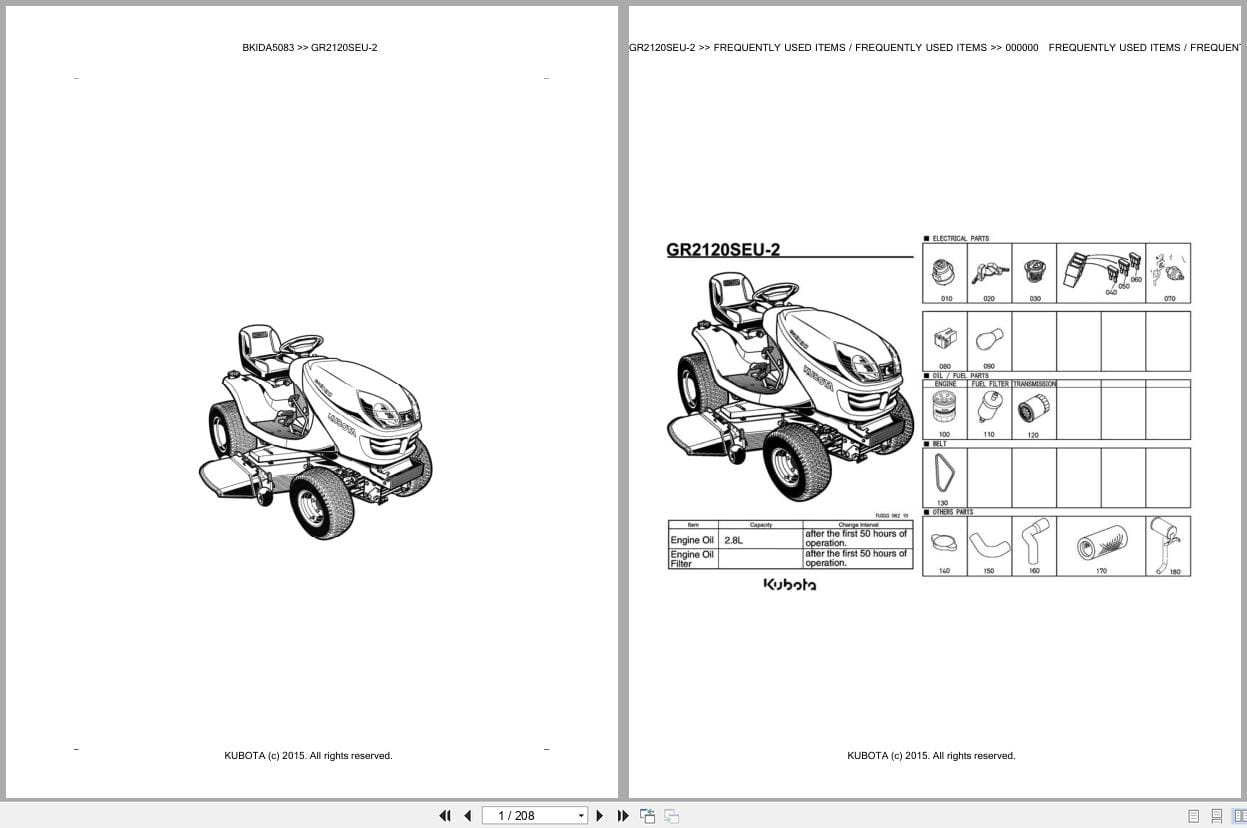Screen dimensions: 1247x828
Task: Click transmission filter part 120
Action: (x=1034, y=413)
